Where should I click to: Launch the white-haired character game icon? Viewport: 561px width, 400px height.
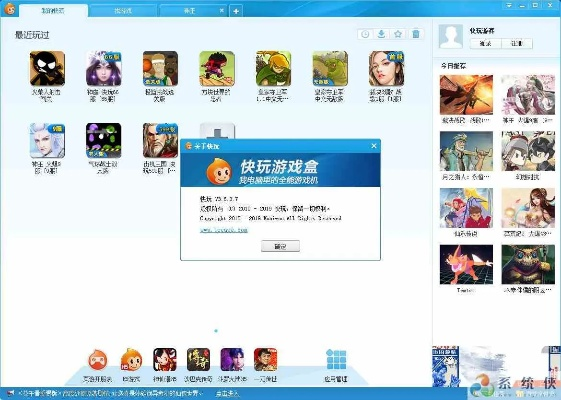tap(47, 141)
